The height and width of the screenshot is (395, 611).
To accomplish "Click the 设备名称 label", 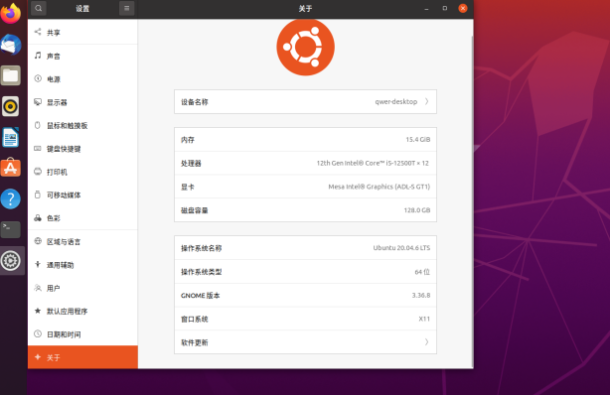I will (194, 102).
